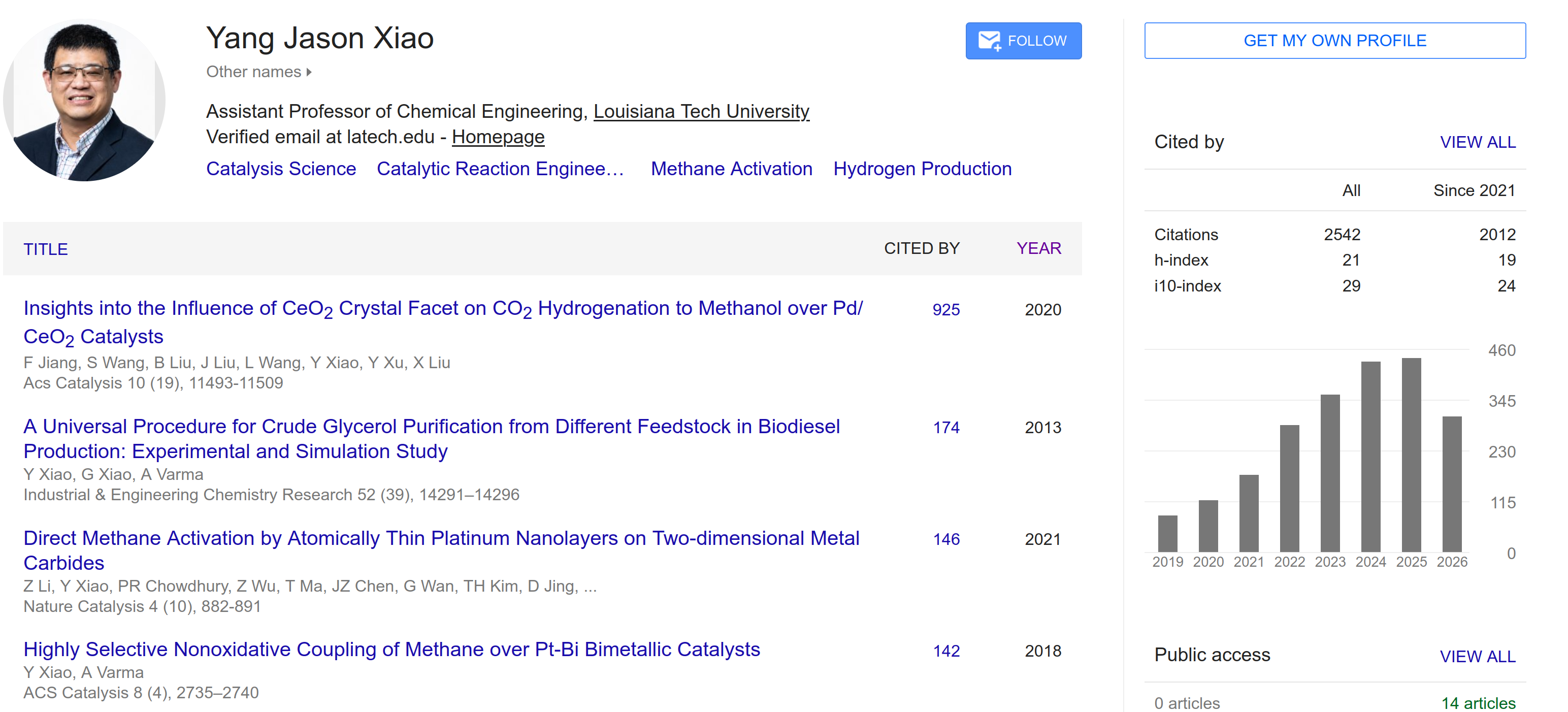Click the Citations metric label
The width and height of the screenshot is (1568, 712).
click(1186, 234)
